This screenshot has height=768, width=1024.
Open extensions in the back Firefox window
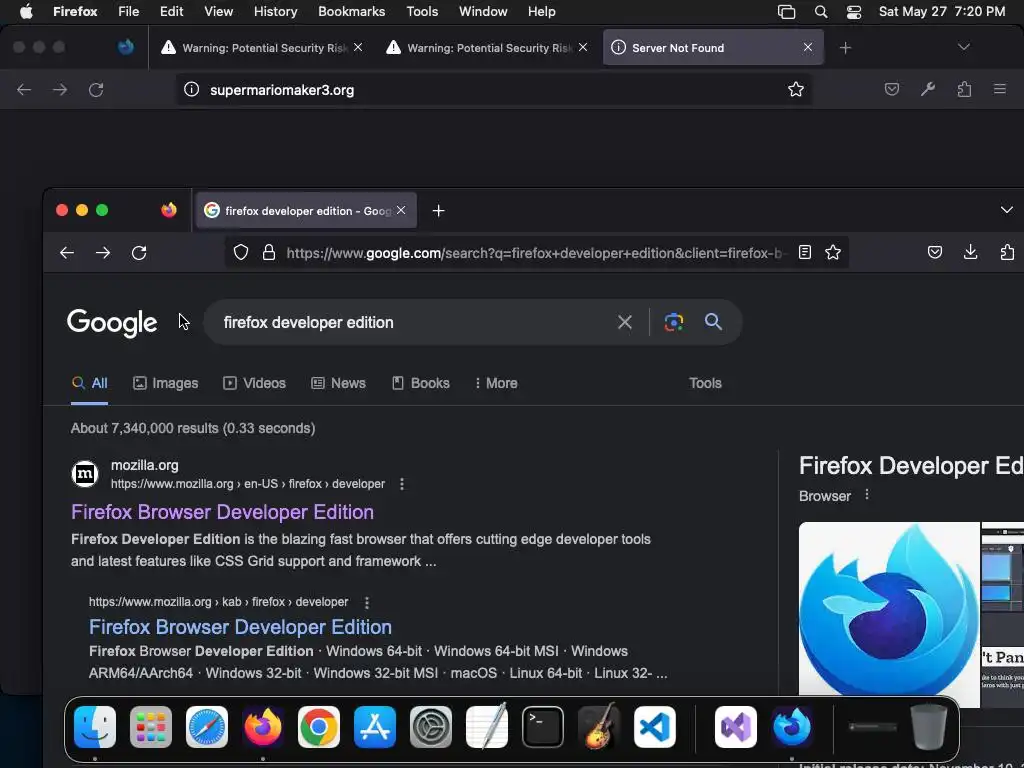click(x=964, y=89)
